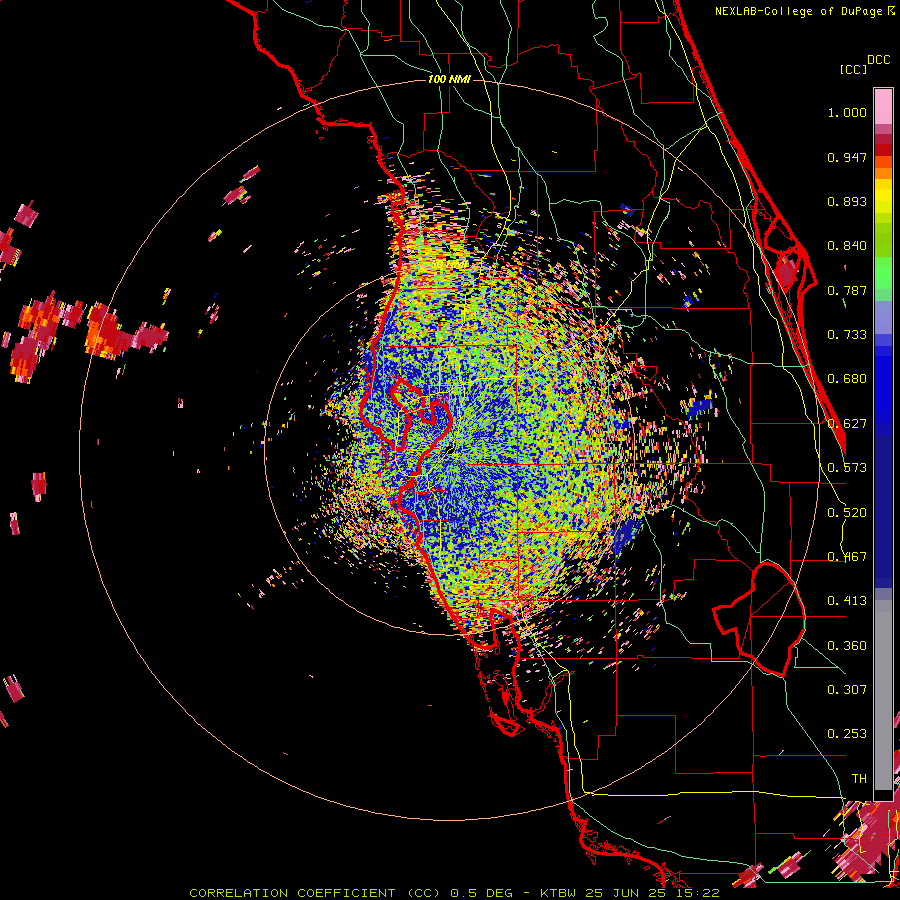The image size is (900, 900).
Task: Pick the gray segment of color bar
Action: (x=883, y=695)
